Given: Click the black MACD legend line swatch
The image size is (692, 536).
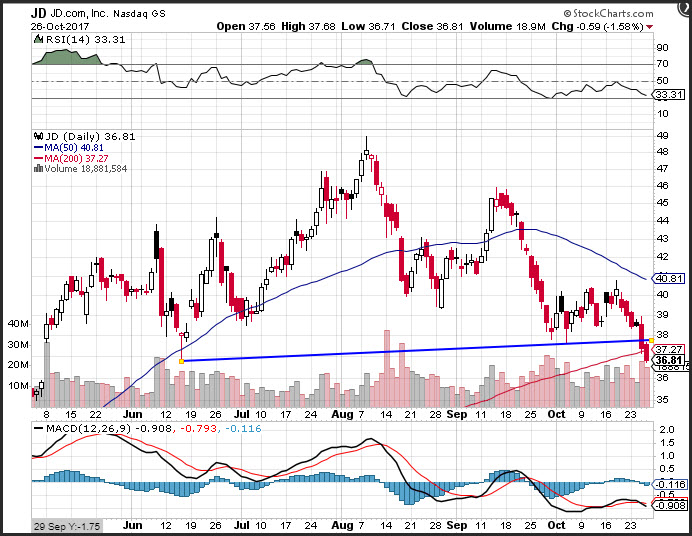Looking at the screenshot, I should pyautogui.click(x=39, y=428).
